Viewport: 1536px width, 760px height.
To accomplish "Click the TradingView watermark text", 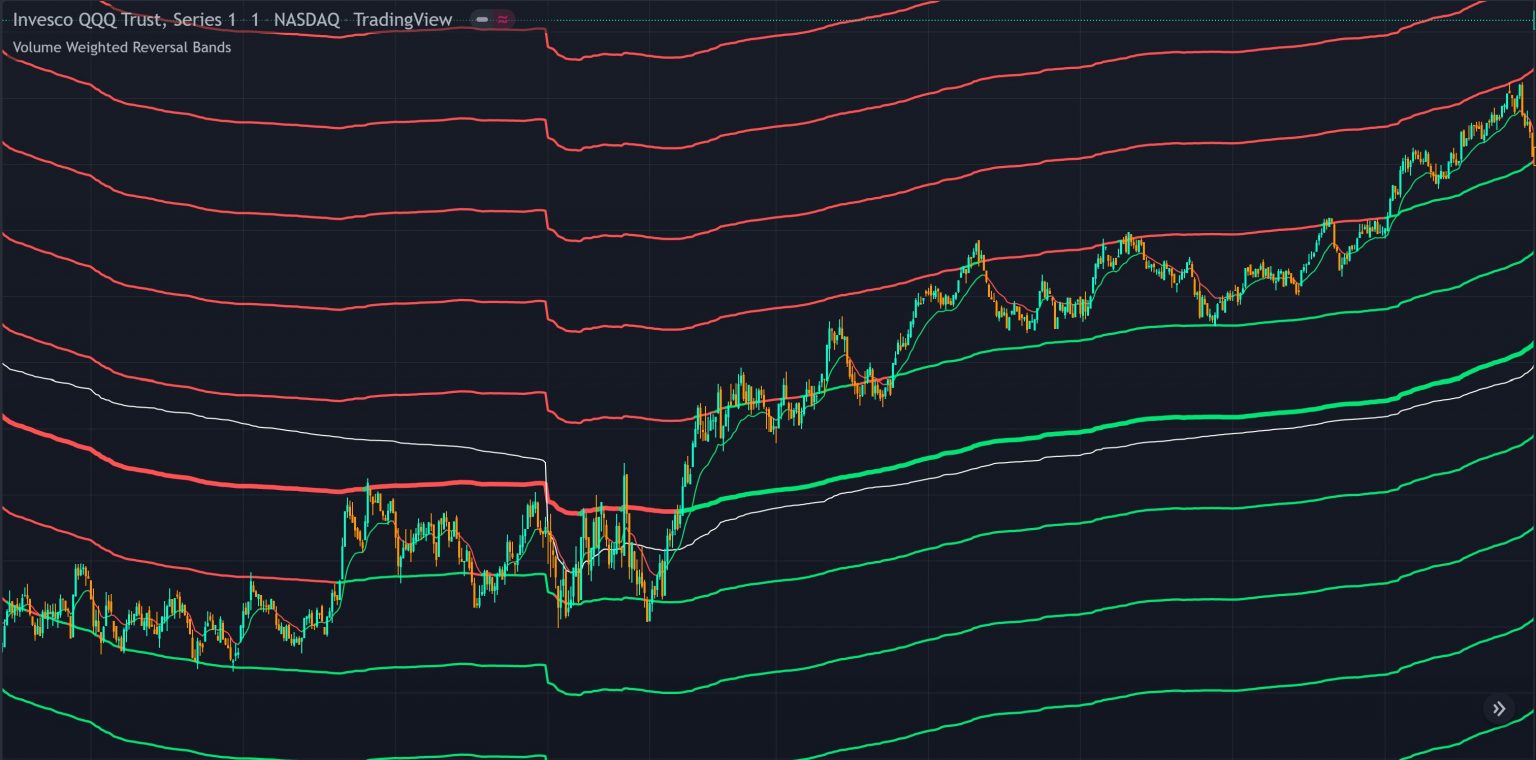I will click(x=403, y=19).
